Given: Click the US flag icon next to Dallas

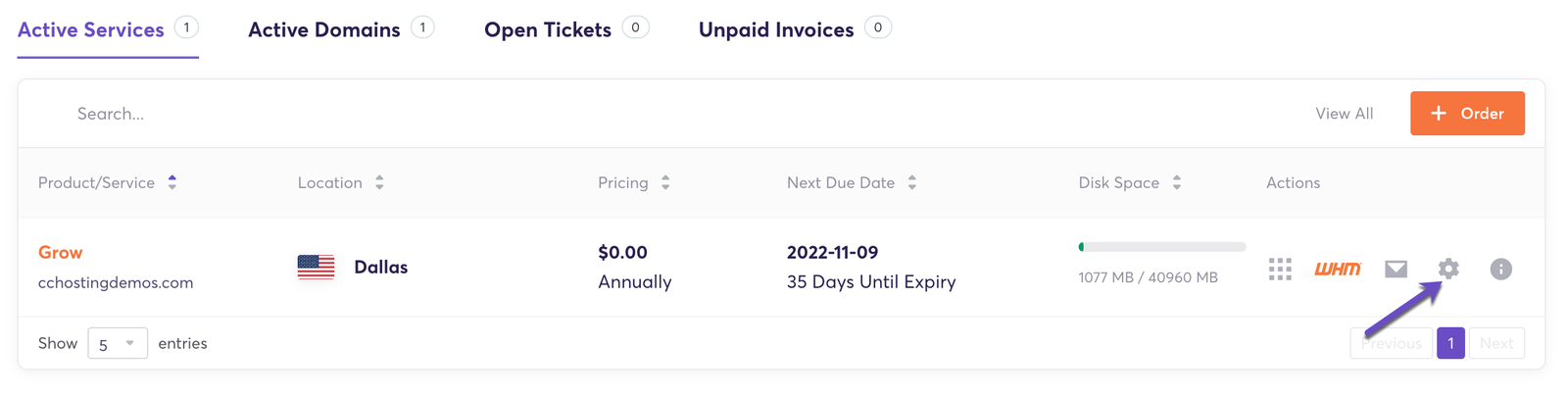Looking at the screenshot, I should (x=316, y=267).
